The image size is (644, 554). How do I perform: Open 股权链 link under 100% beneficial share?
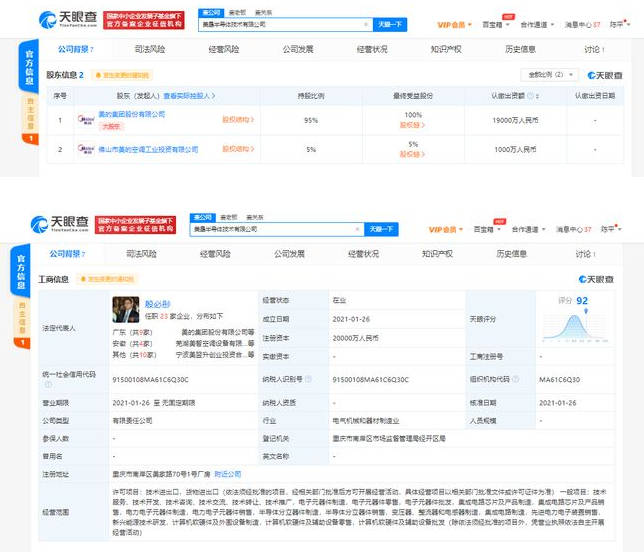click(x=413, y=125)
